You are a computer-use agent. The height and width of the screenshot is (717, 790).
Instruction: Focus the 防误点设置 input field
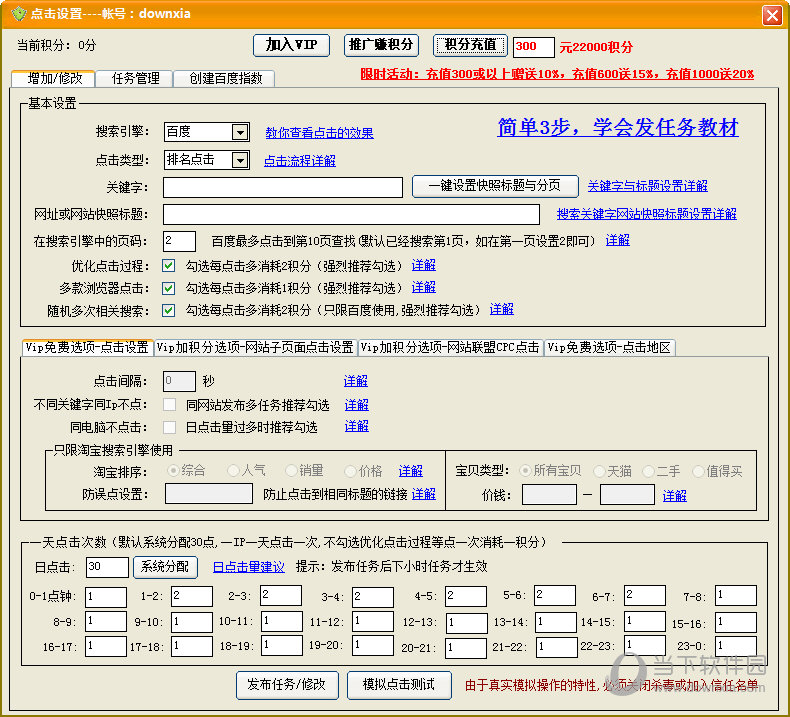tap(209, 494)
